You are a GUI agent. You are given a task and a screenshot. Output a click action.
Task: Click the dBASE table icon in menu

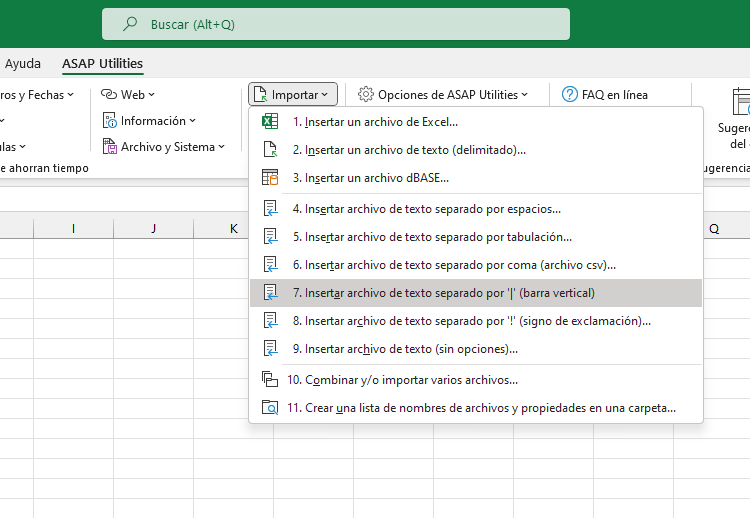(x=270, y=177)
